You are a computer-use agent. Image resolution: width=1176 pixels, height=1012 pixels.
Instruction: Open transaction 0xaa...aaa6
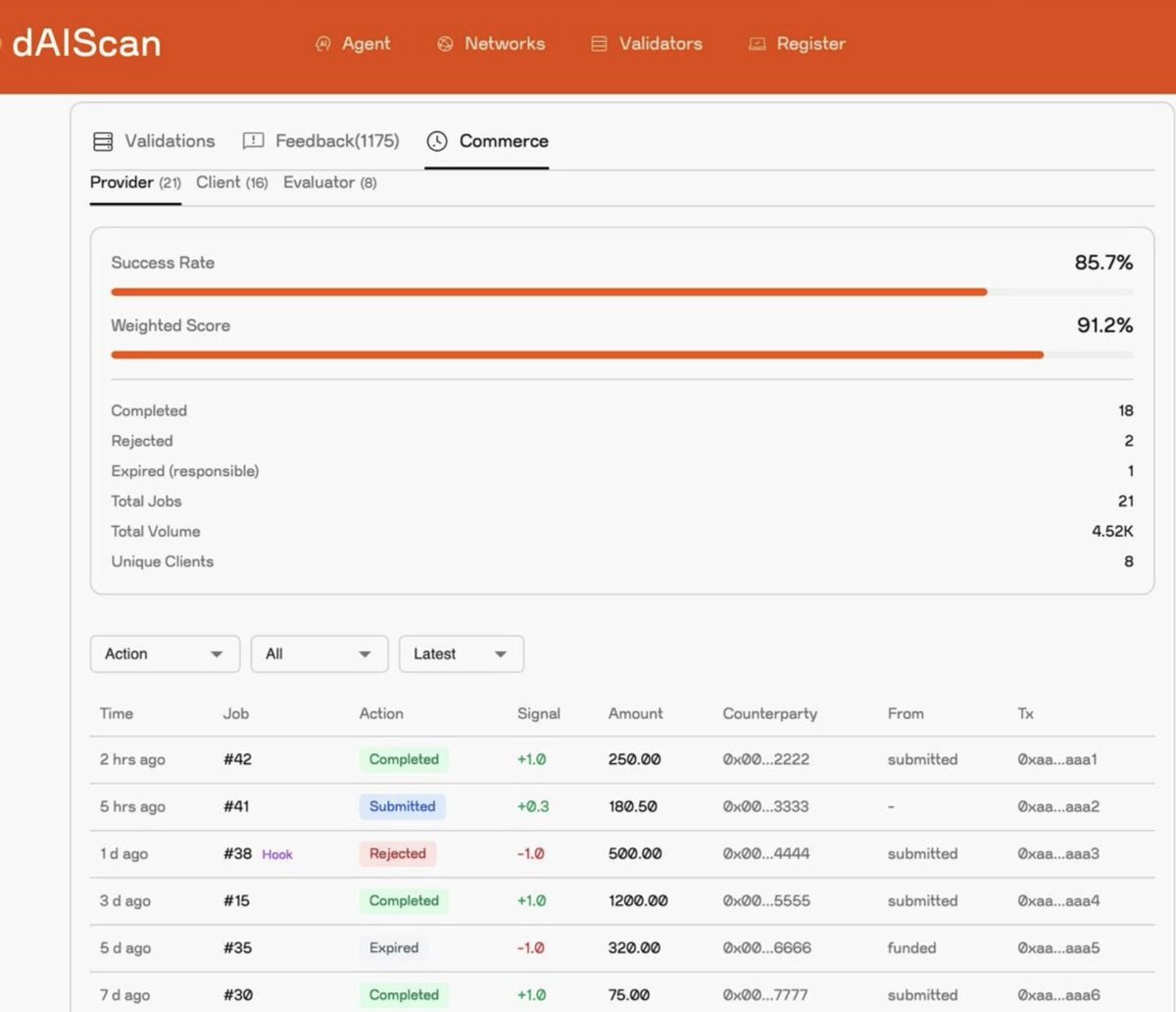point(1058,994)
